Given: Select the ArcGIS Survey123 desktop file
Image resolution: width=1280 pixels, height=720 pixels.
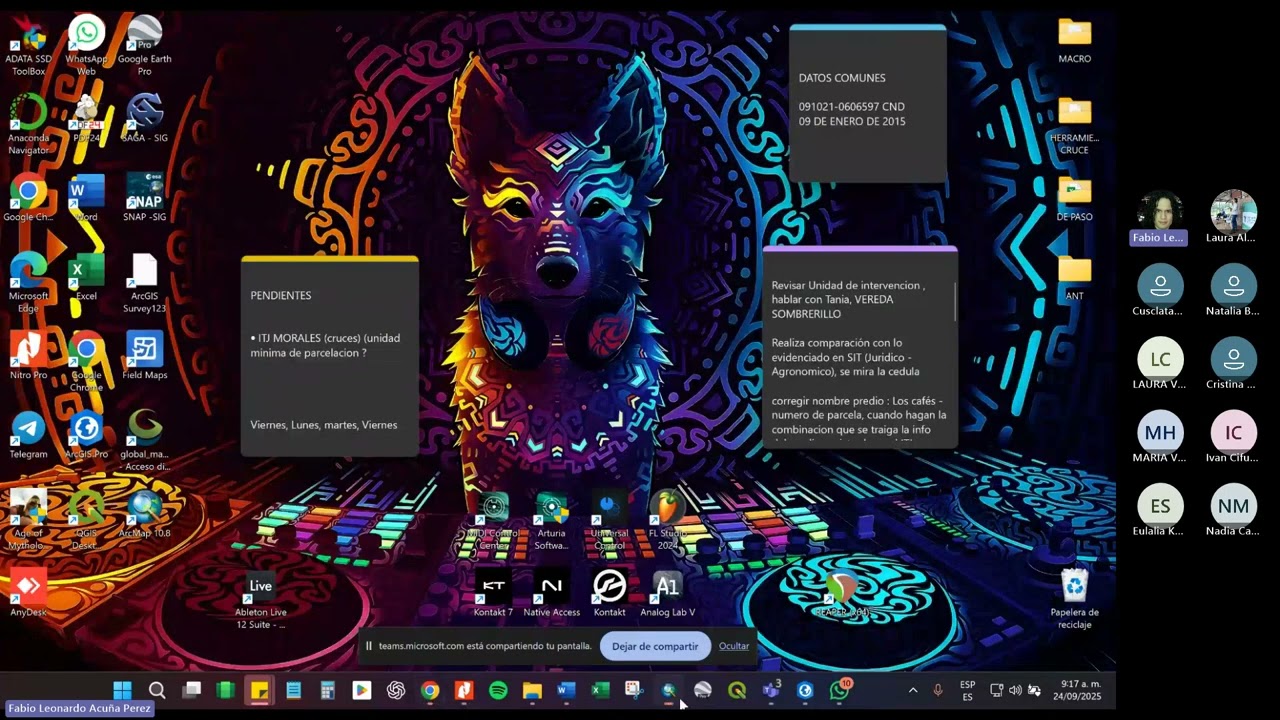Looking at the screenshot, I should 145,282.
